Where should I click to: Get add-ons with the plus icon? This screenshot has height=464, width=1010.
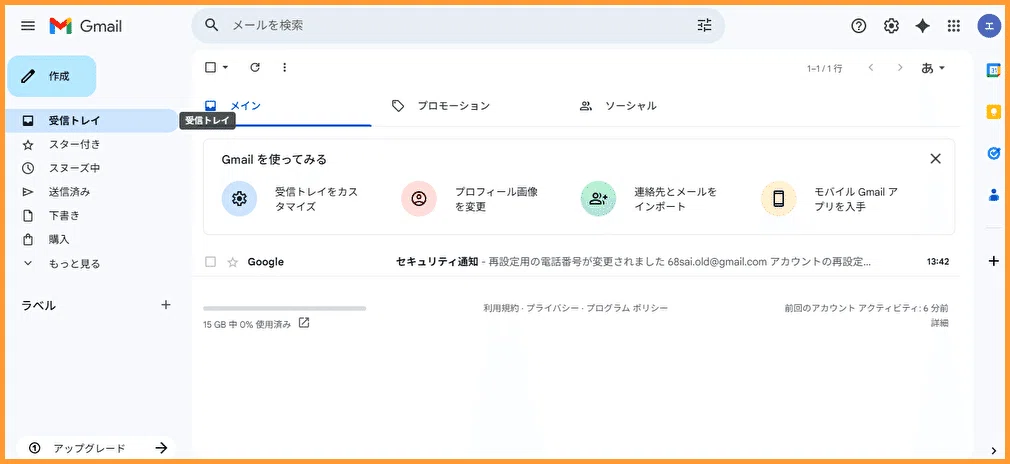point(993,261)
